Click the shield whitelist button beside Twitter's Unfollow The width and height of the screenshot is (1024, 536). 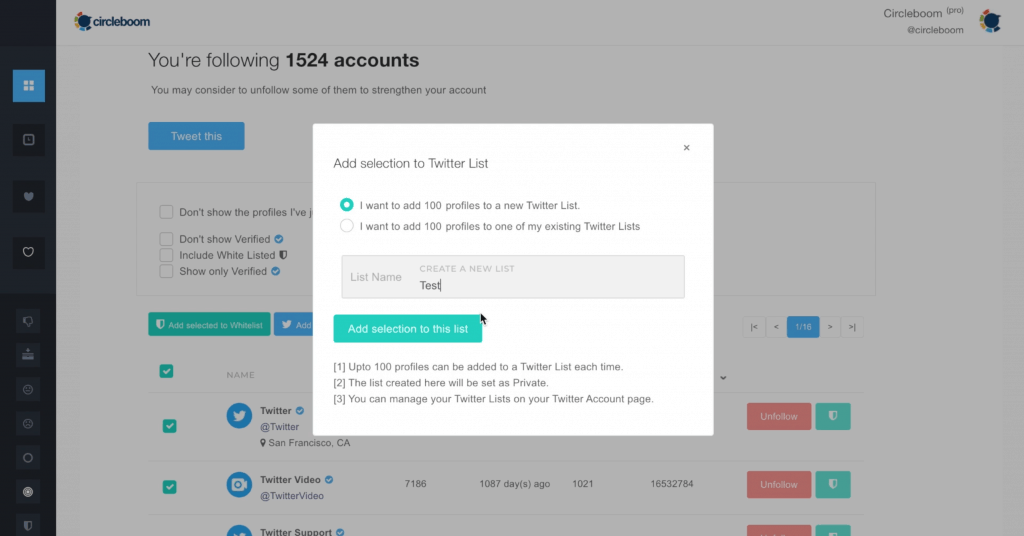coord(833,417)
